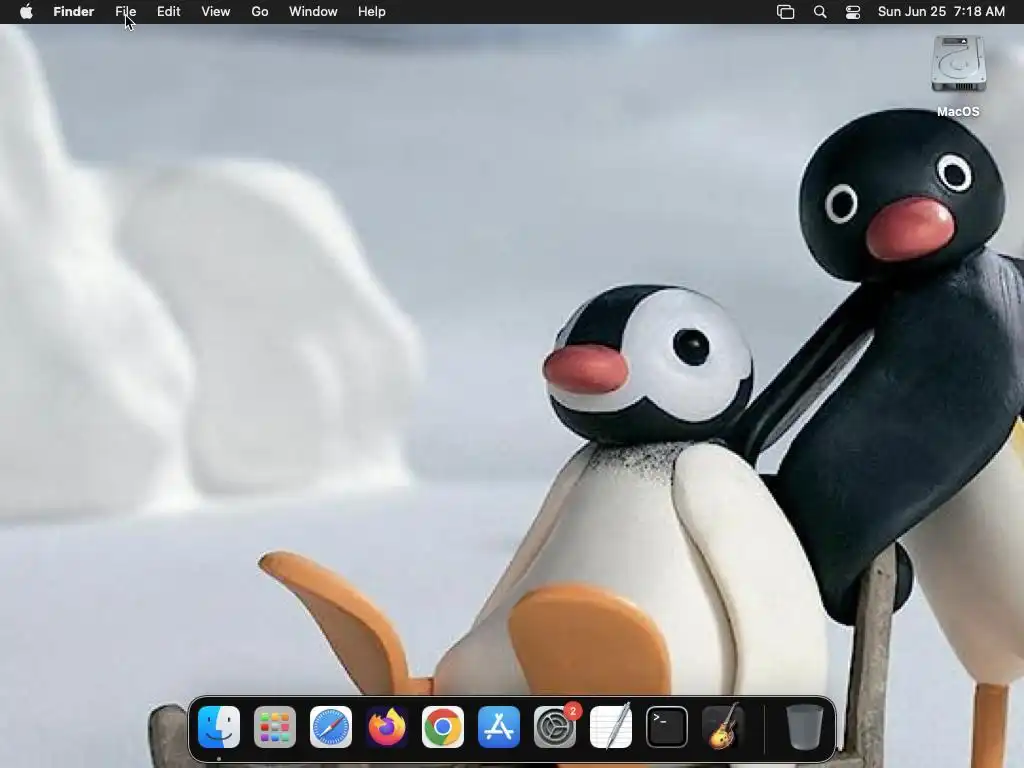Open the Apple menu
The width and height of the screenshot is (1024, 768).
[x=26, y=12]
